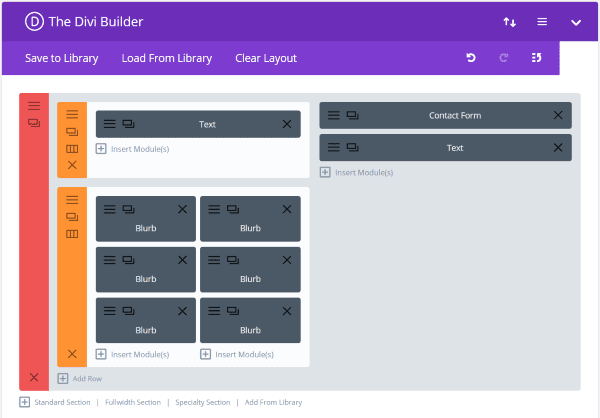The width and height of the screenshot is (600, 418).
Task: Click the up-down arrows icon in Divi header
Action: 509,22
